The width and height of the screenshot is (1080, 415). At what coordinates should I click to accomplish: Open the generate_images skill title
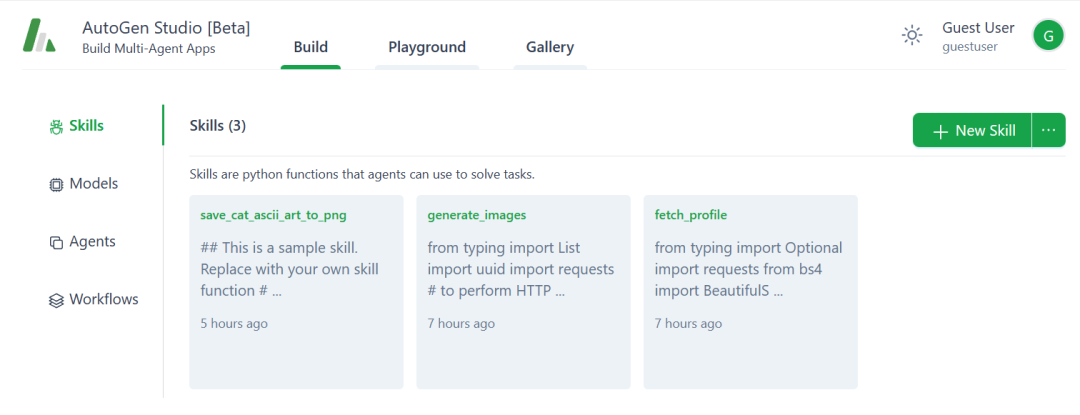point(477,215)
